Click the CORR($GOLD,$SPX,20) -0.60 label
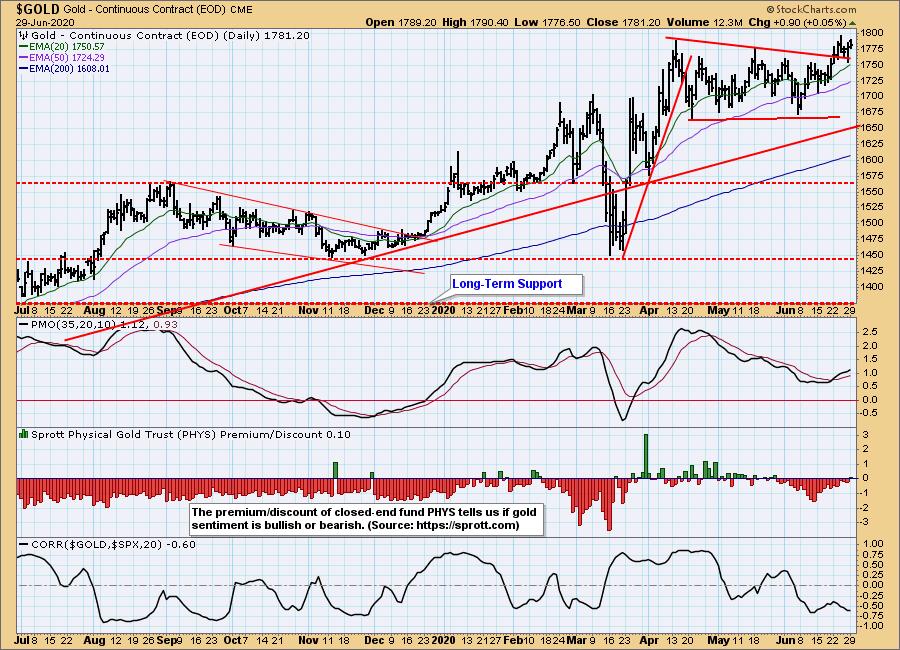Screen dimensions: 900x650 [x=114, y=544]
